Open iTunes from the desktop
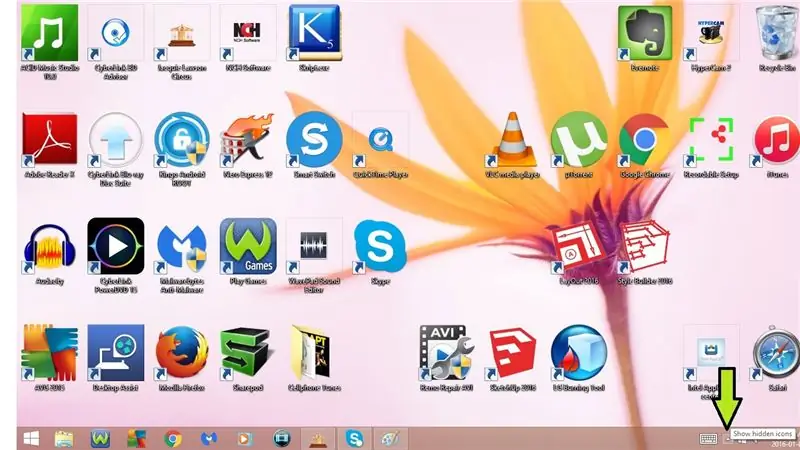800x450 pixels. point(777,140)
